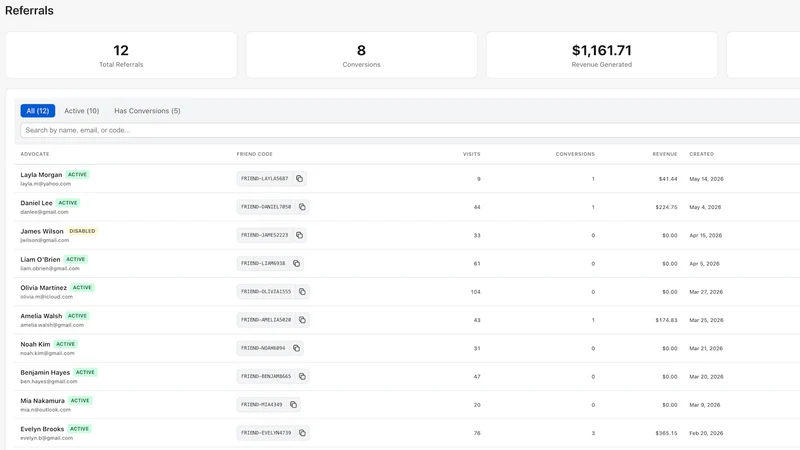
Task: Click the Referrals page heading
Action: point(29,11)
